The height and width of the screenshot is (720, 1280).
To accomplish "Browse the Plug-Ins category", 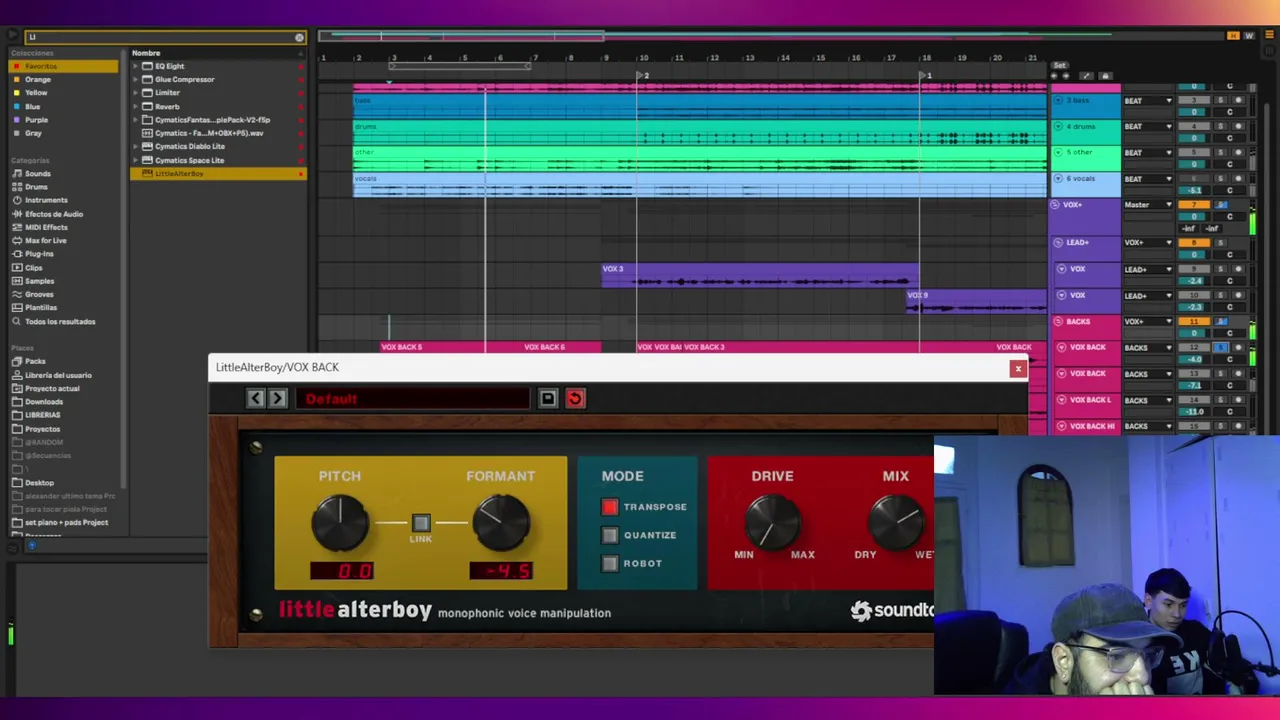I will tap(39, 254).
